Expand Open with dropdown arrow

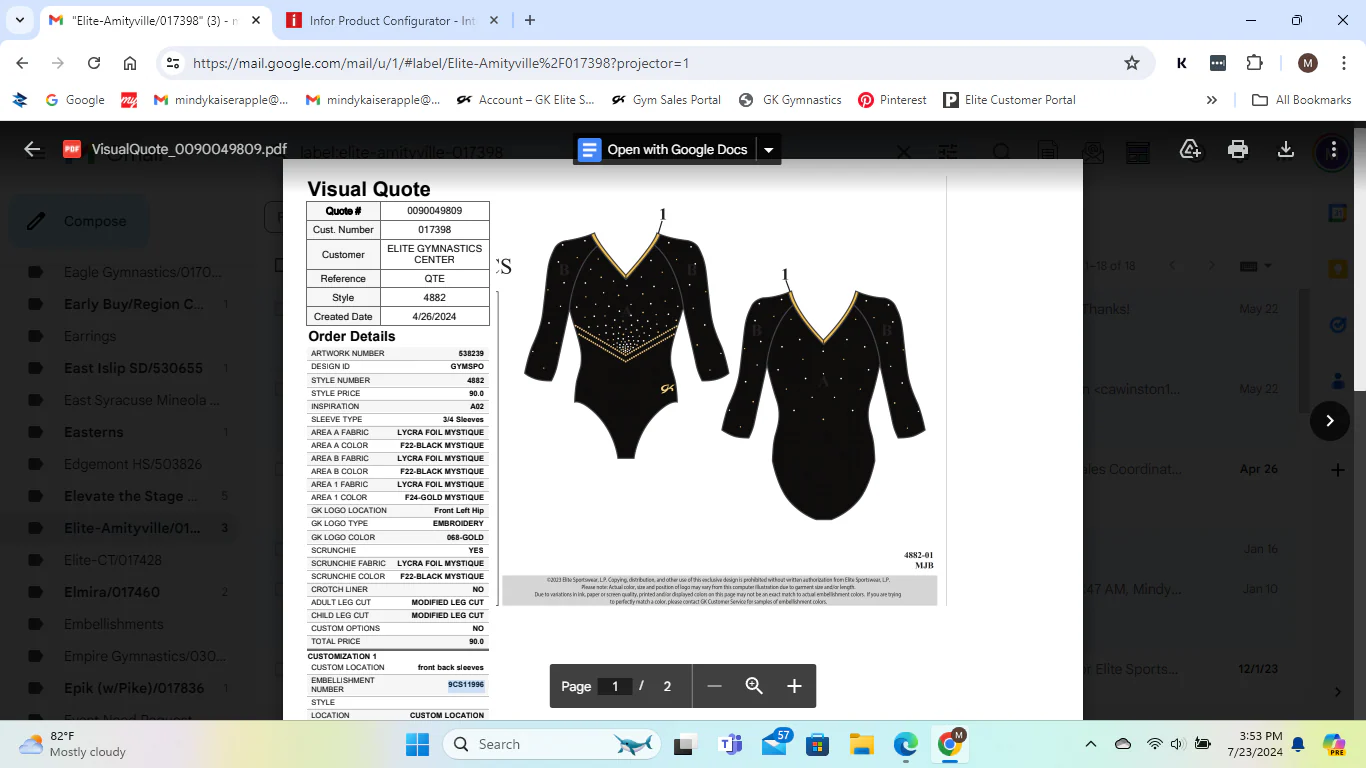[769, 150]
